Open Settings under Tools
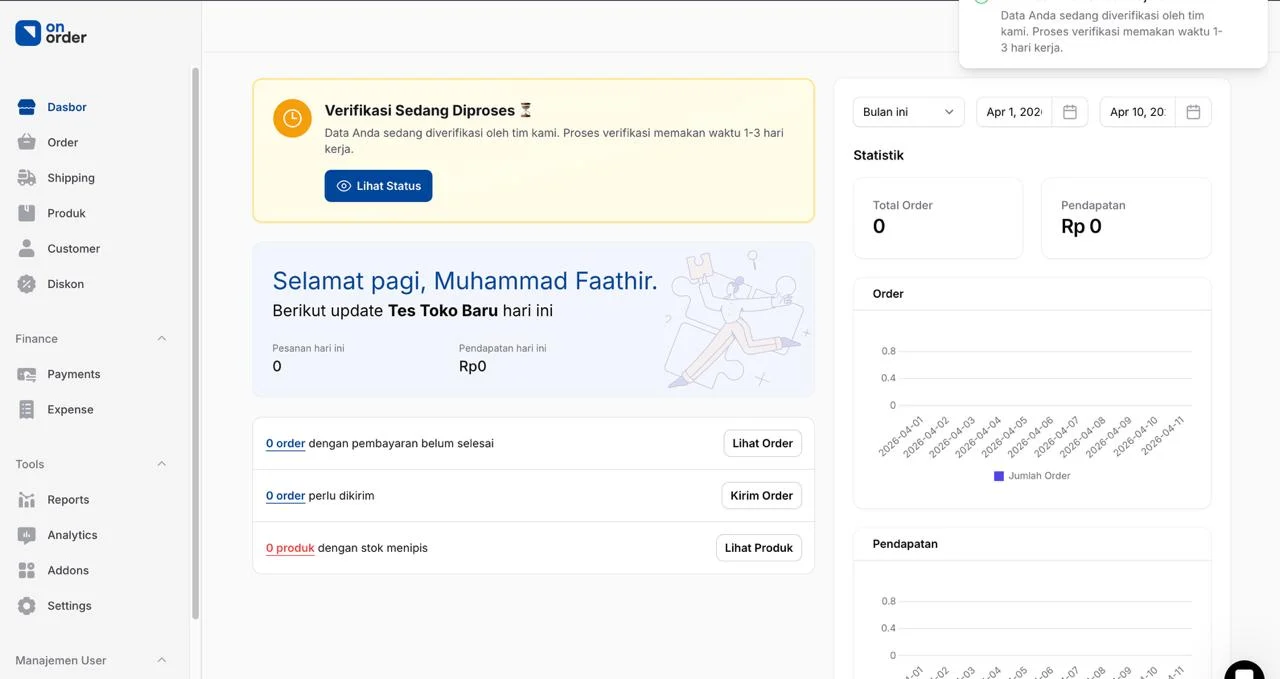 (x=69, y=606)
